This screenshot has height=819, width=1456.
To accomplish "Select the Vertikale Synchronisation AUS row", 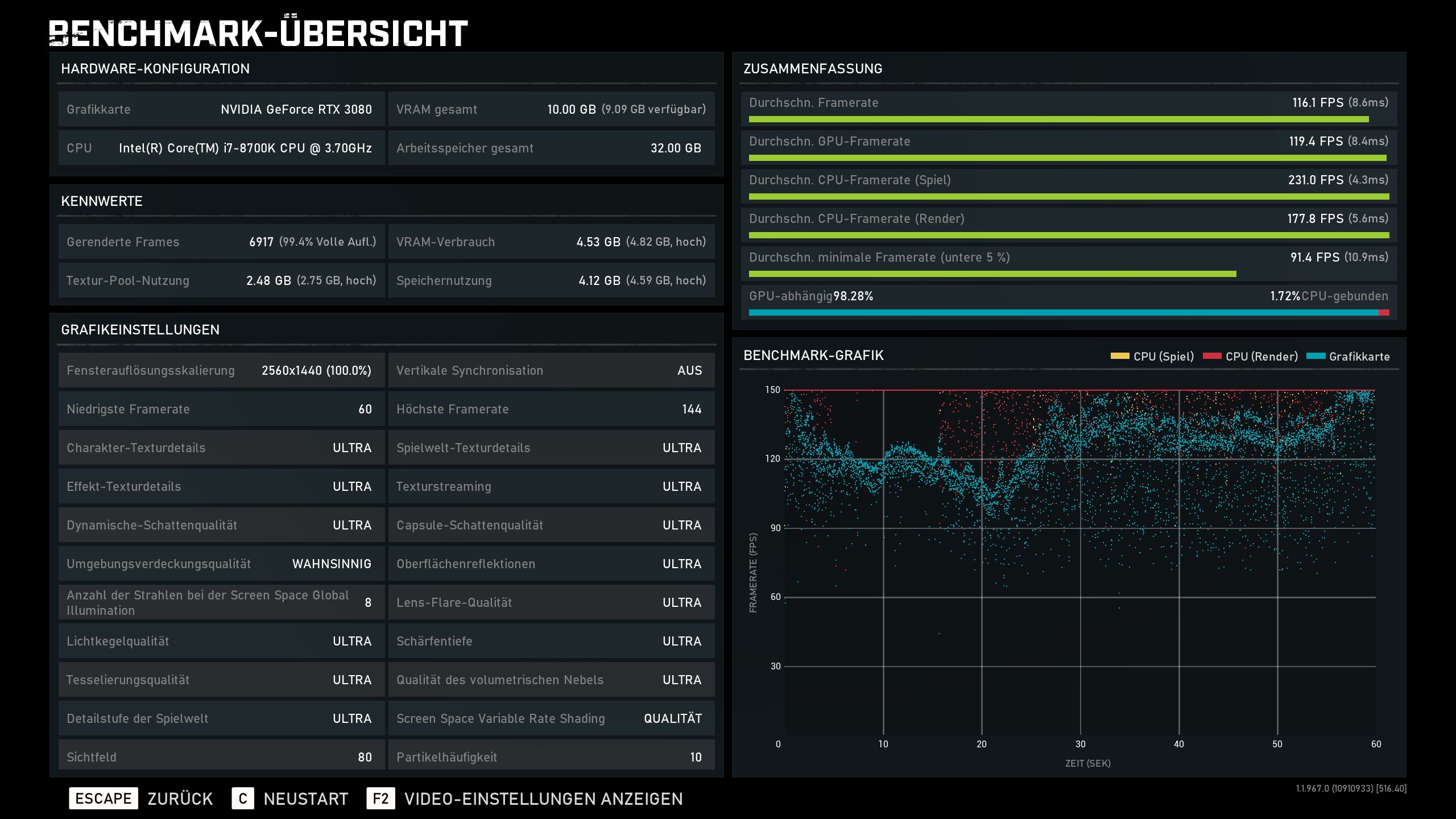I will [551, 370].
